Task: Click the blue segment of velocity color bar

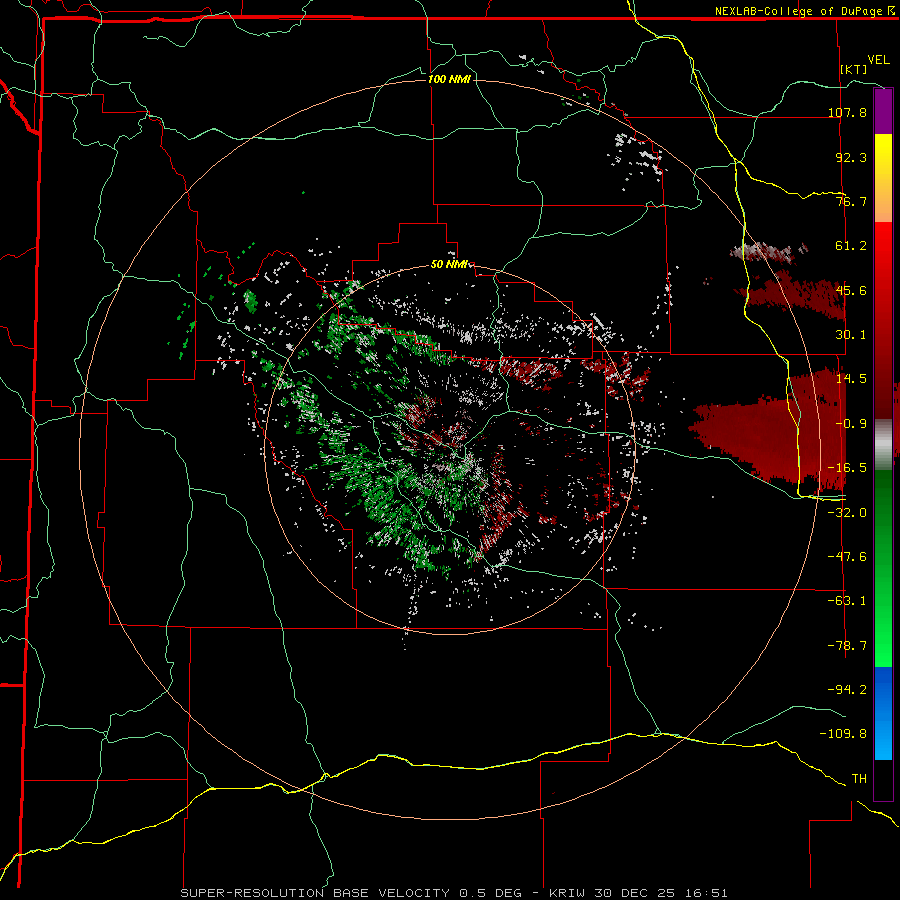Action: [883, 713]
